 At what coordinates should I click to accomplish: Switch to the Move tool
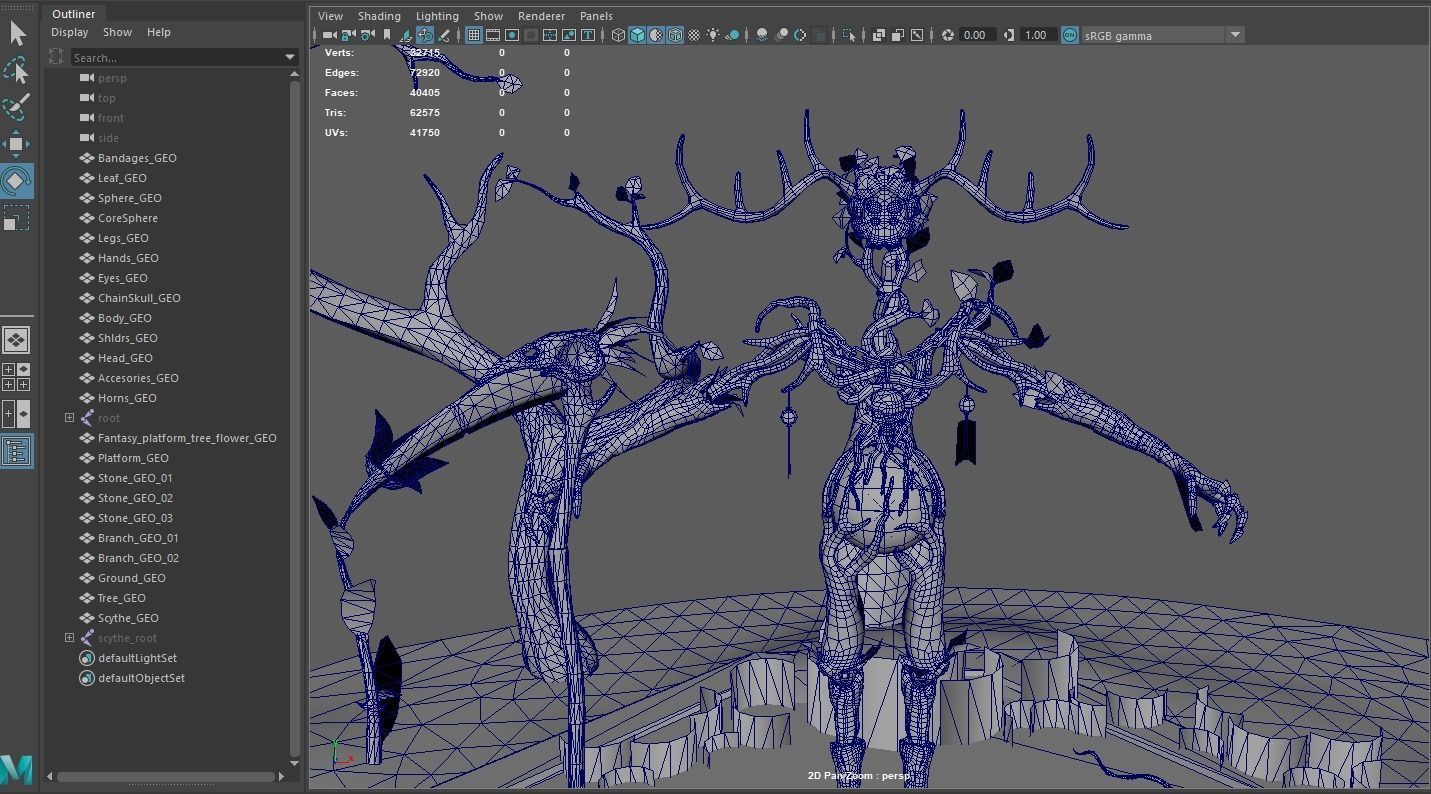[17, 144]
